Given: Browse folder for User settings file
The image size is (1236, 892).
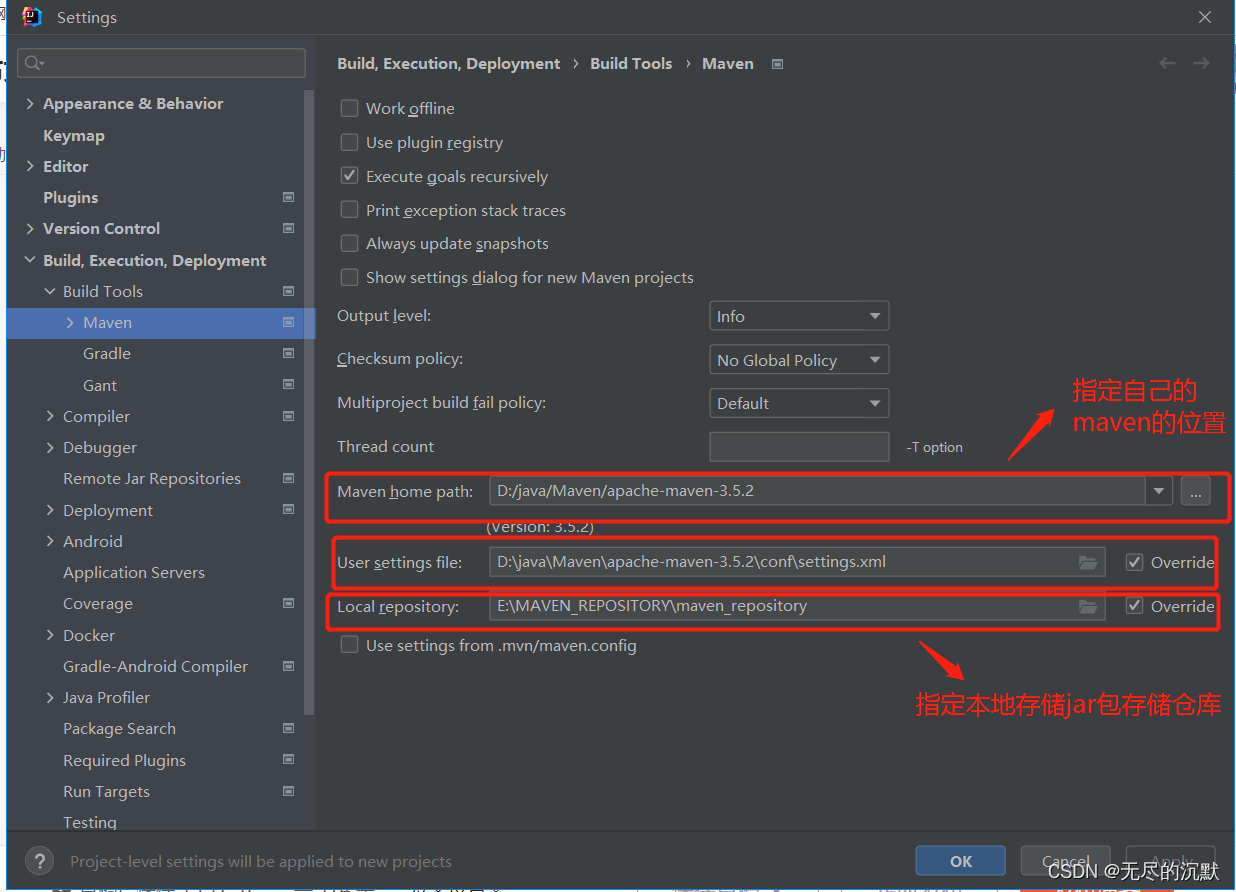Looking at the screenshot, I should coord(1088,562).
